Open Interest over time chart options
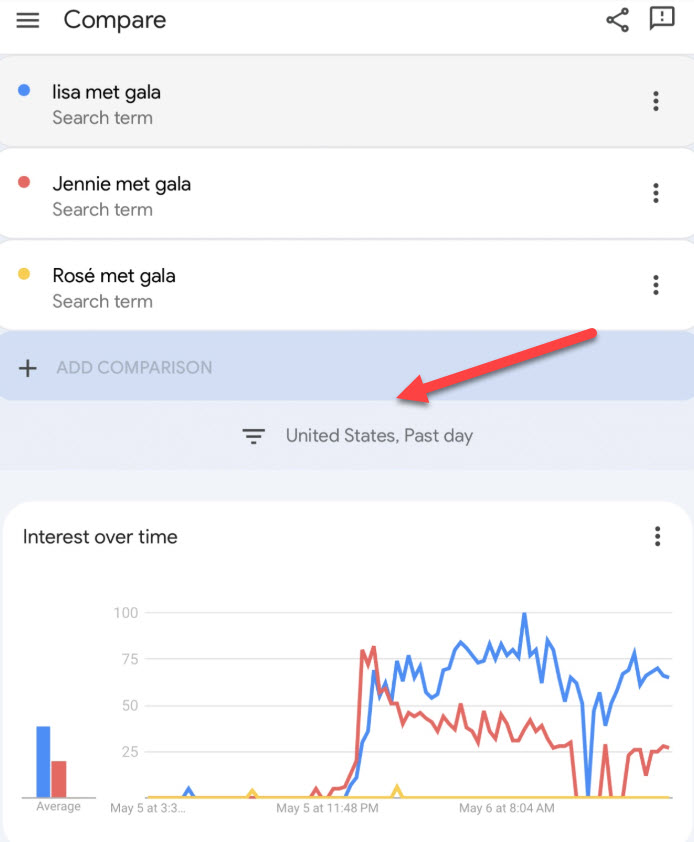Screen dimensions: 694x842 (657, 536)
